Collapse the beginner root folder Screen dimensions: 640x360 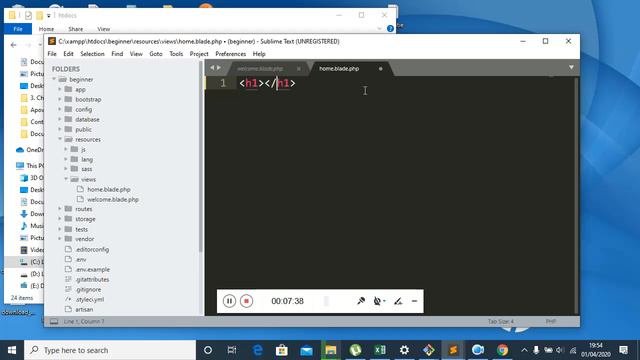(54, 79)
